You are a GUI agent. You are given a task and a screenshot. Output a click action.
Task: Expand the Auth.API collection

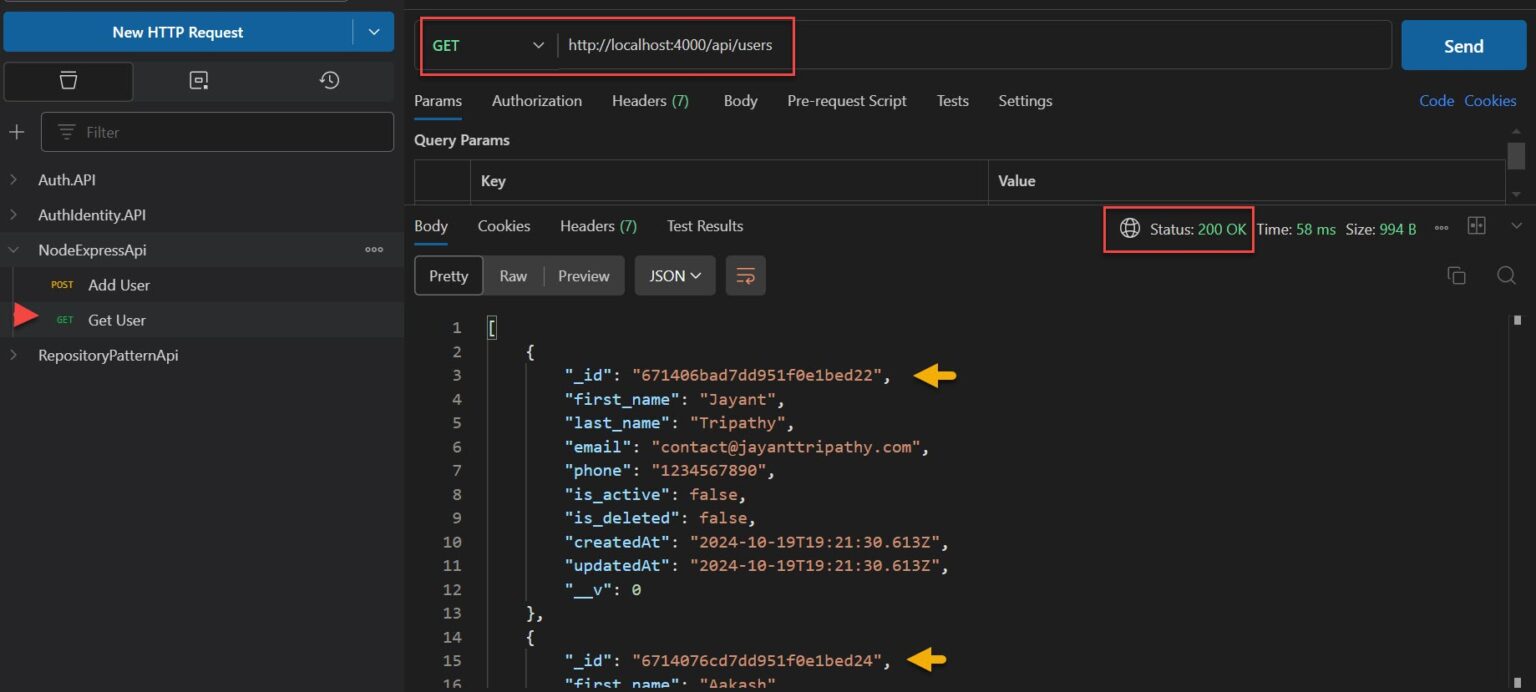coord(14,180)
